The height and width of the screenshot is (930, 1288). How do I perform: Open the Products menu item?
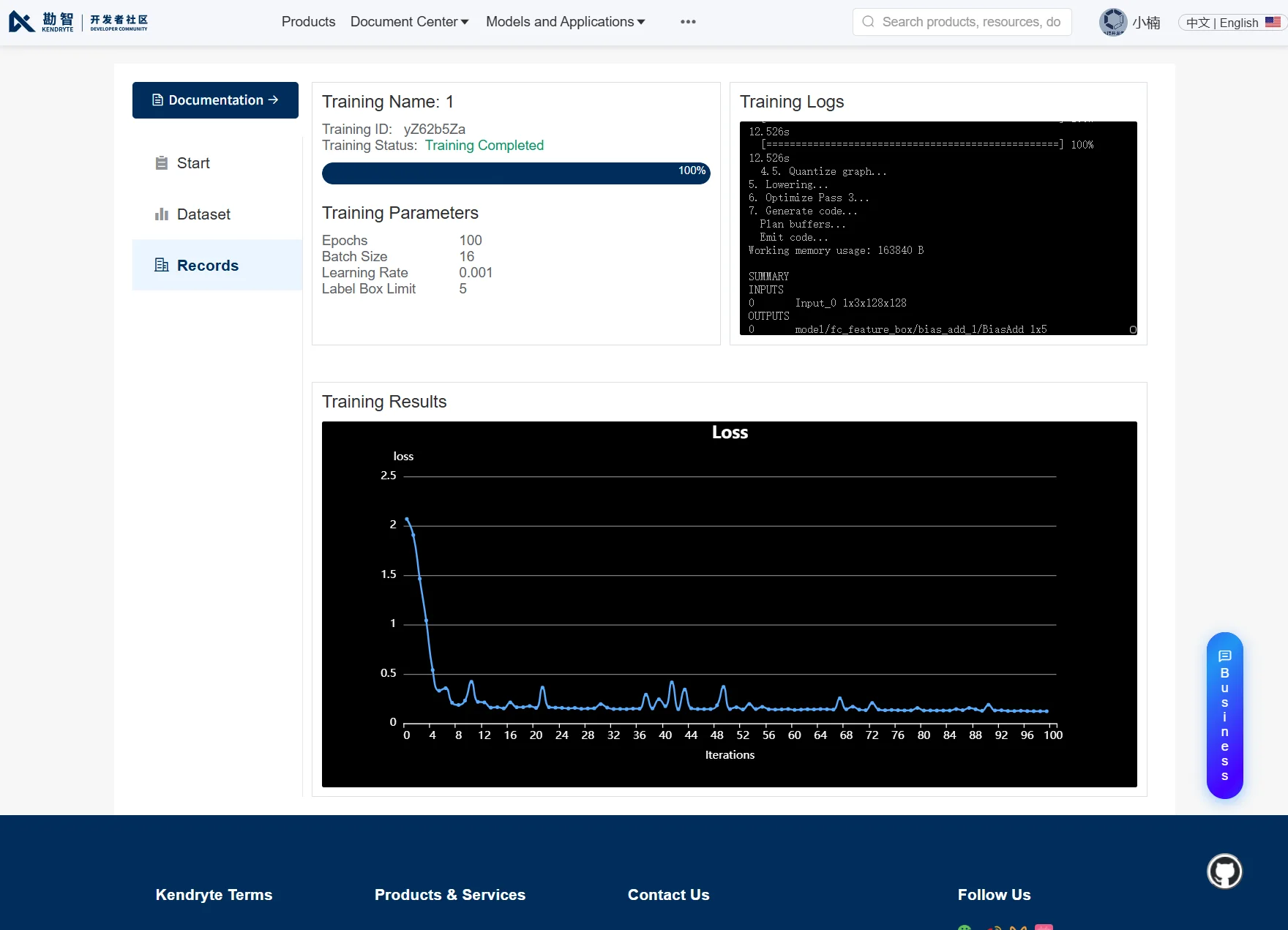(308, 22)
